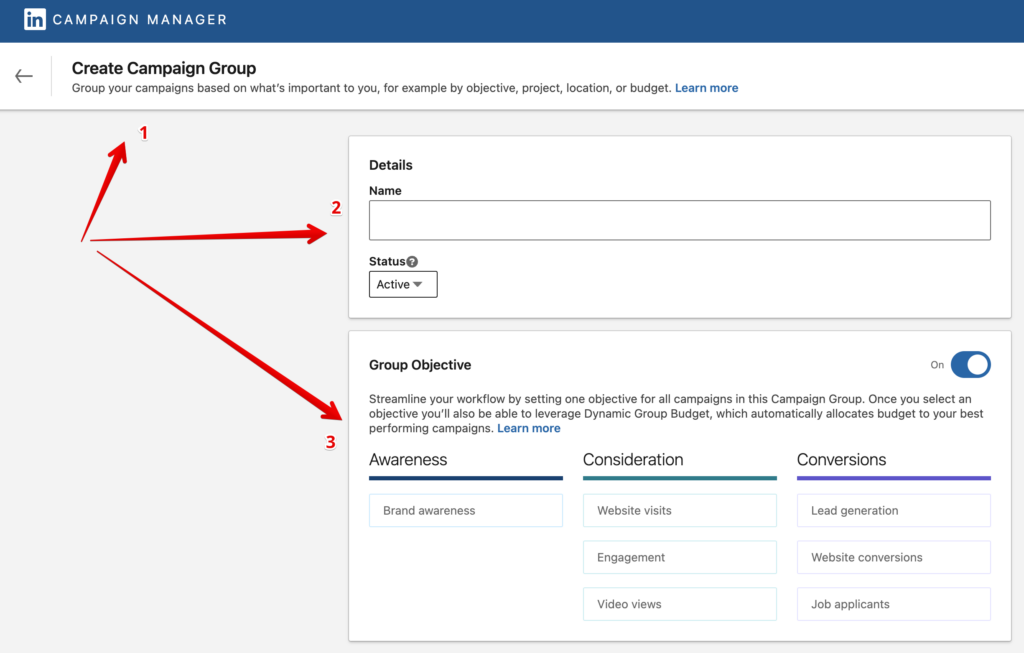Click the LinkedIn logo icon
1024x653 pixels.
35,20
